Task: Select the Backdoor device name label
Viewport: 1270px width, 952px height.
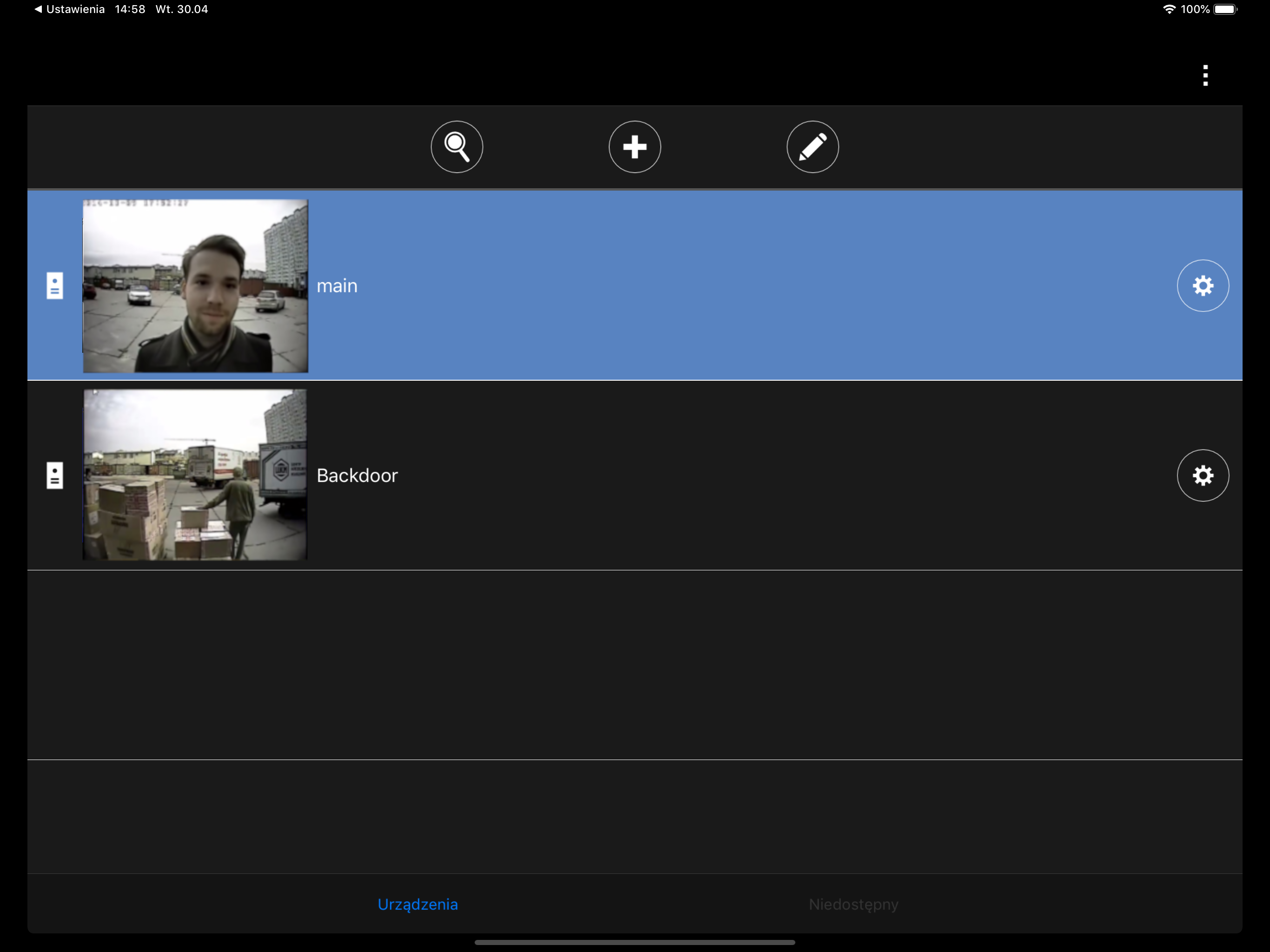Action: click(357, 476)
